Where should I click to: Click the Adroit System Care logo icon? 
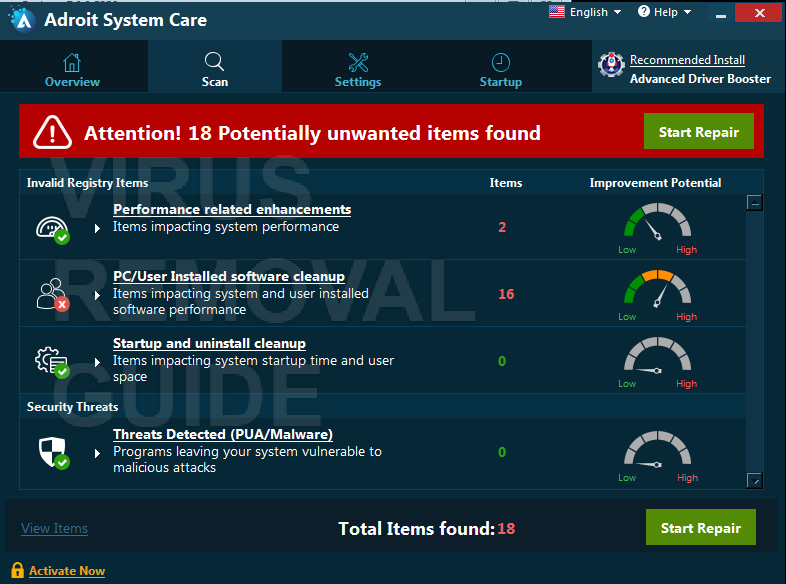(x=22, y=19)
